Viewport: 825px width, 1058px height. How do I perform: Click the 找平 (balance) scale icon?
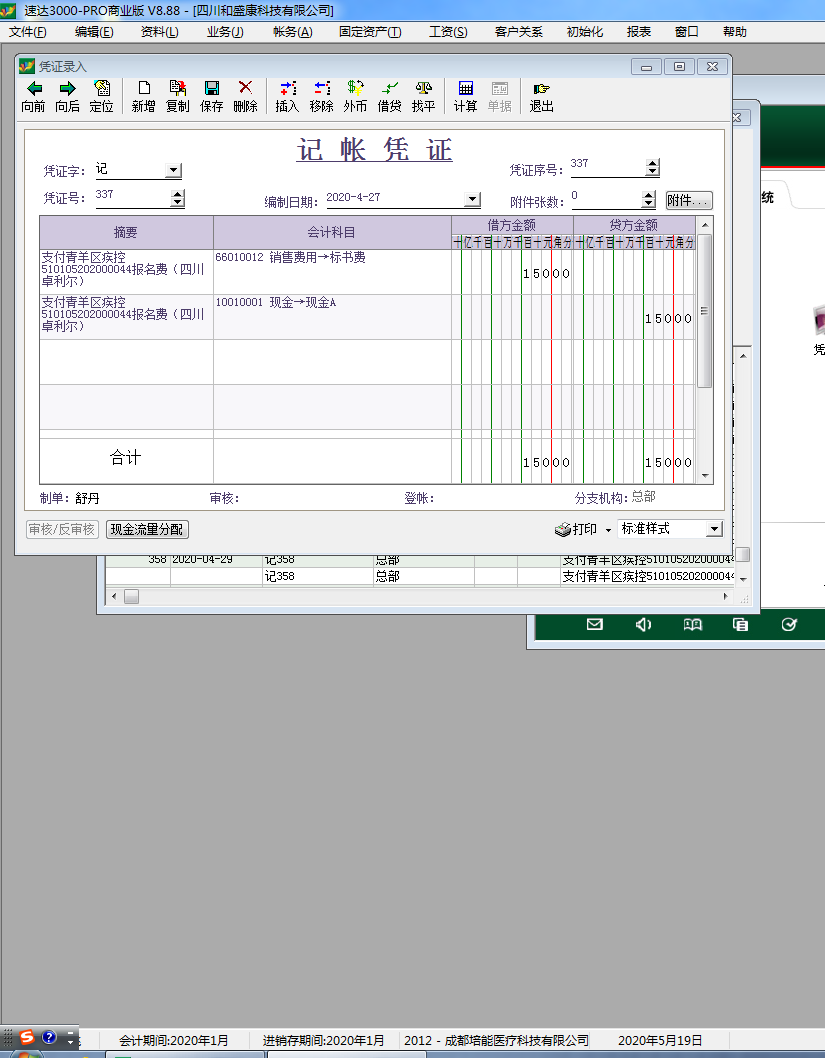[x=423, y=89]
